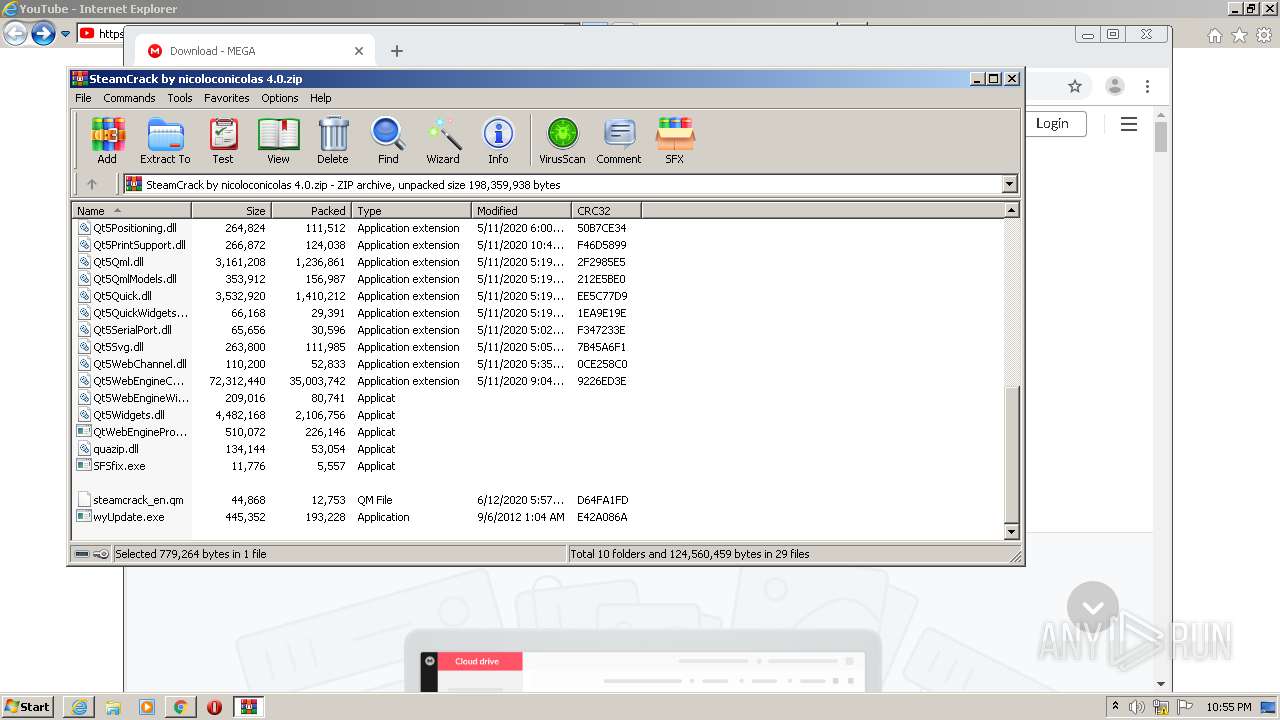Open the Wizard wand icon
Screen dimensions: 1280x720
443,141
